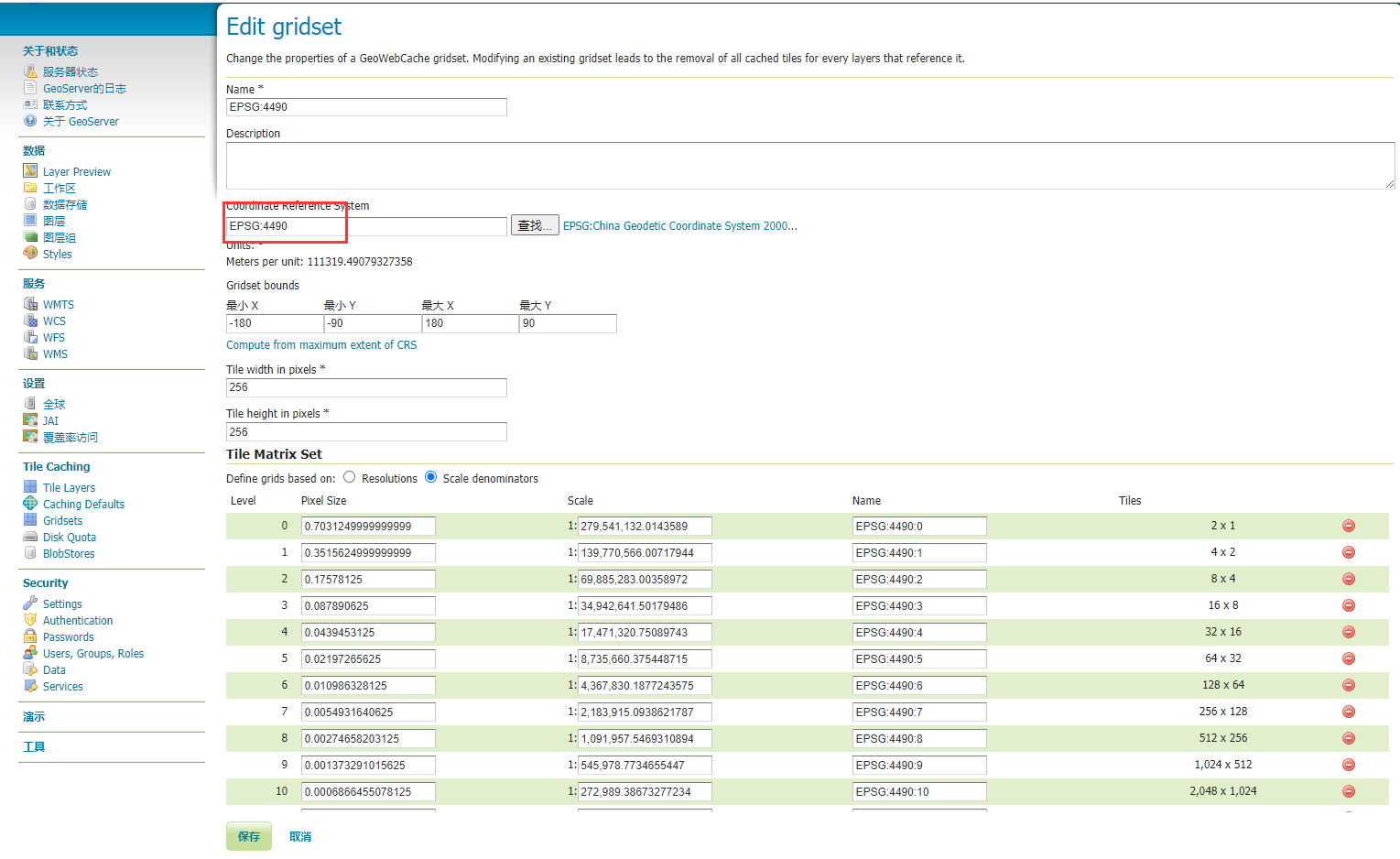The image size is (1400, 859).
Task: Focus the Tile width in pixels field
Action: [366, 387]
